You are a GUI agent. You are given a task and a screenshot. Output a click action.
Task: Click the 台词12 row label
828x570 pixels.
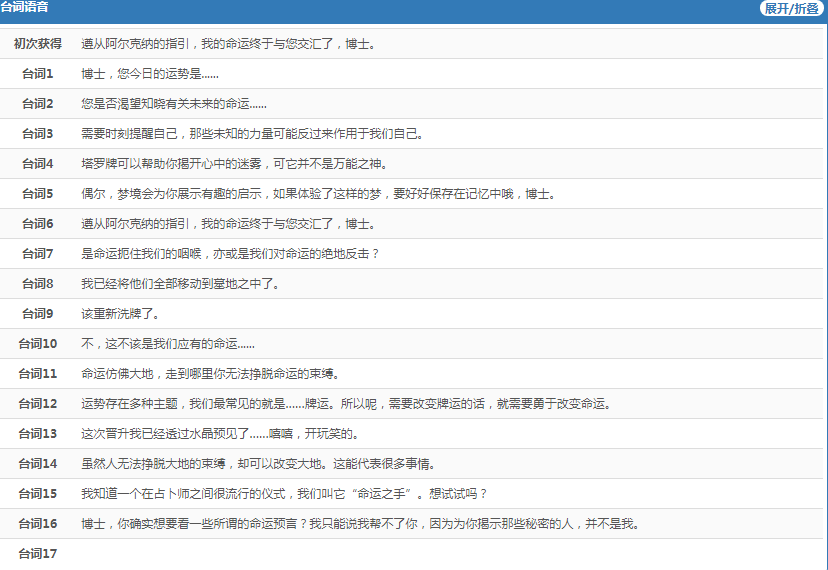(37, 404)
